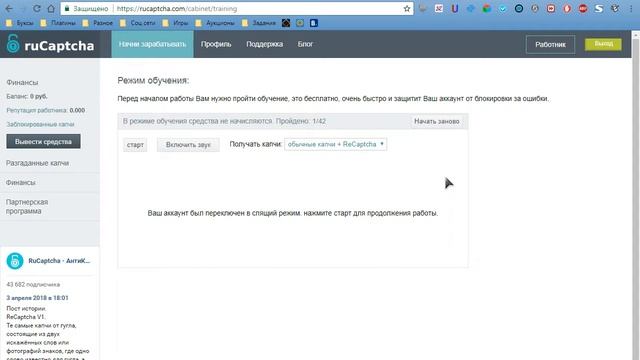Open the black square bookmark icon
640x360 pixels.
point(286,23)
